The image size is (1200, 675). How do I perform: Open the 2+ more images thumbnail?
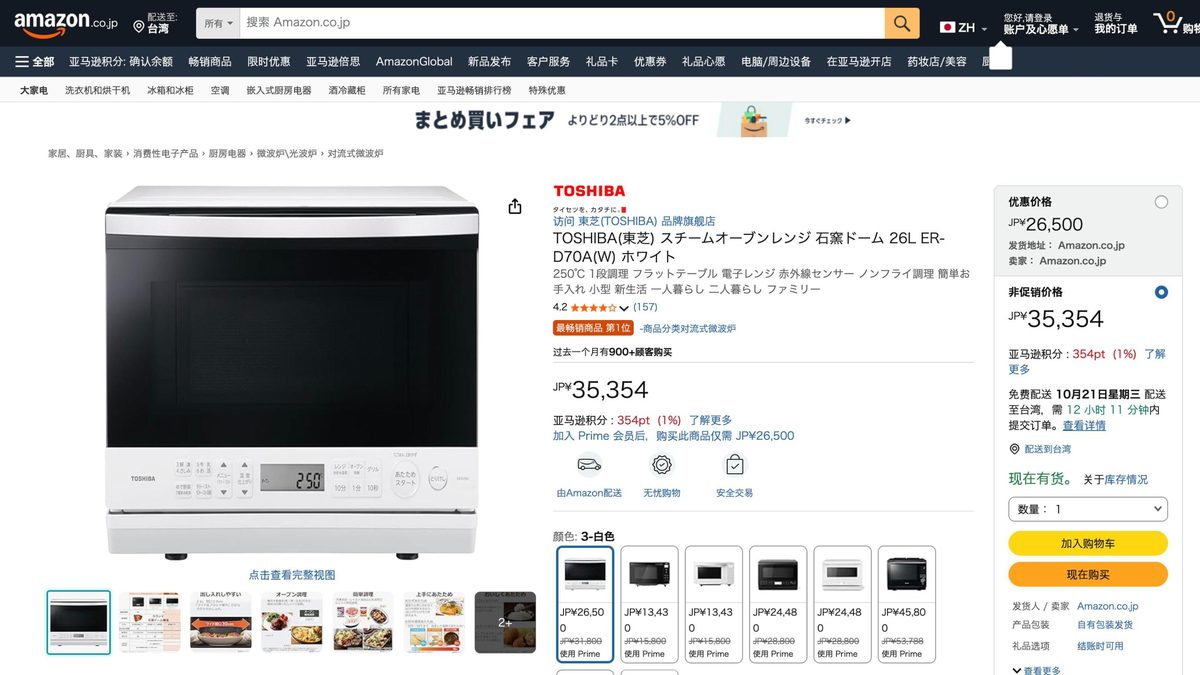(505, 622)
